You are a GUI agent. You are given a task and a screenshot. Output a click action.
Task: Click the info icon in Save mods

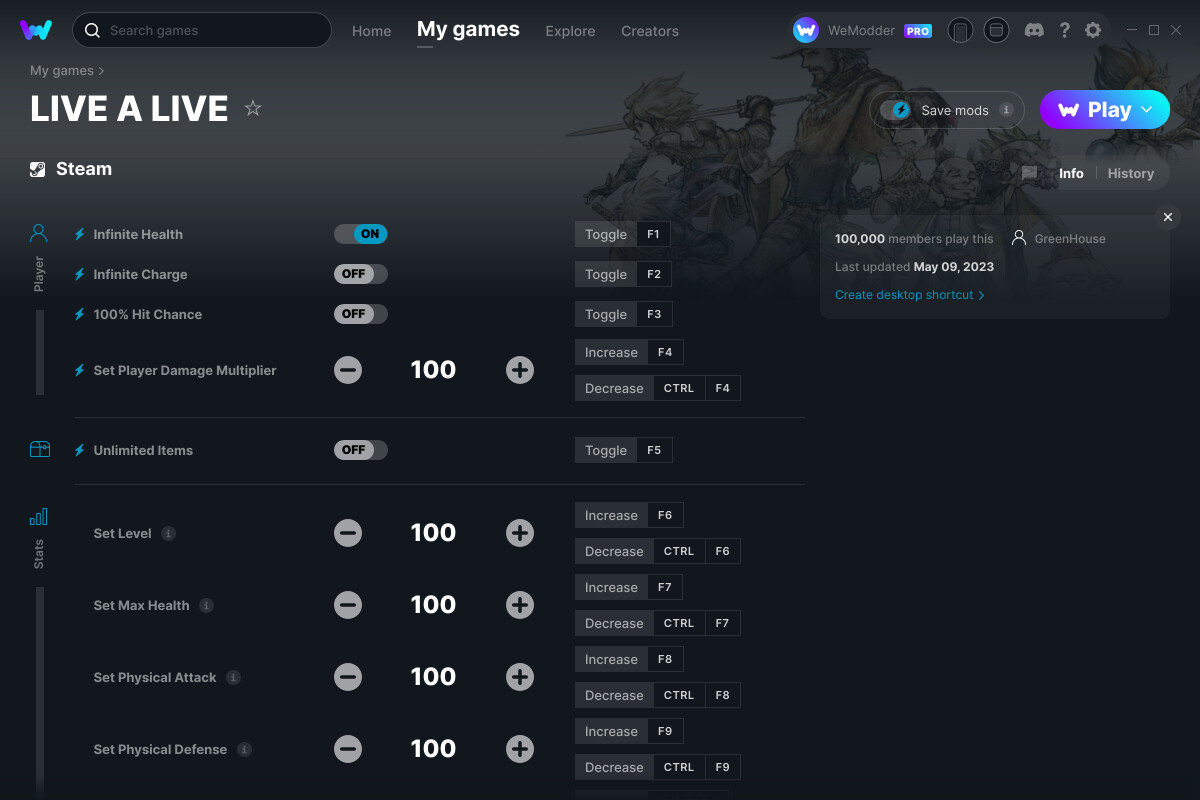point(1006,110)
